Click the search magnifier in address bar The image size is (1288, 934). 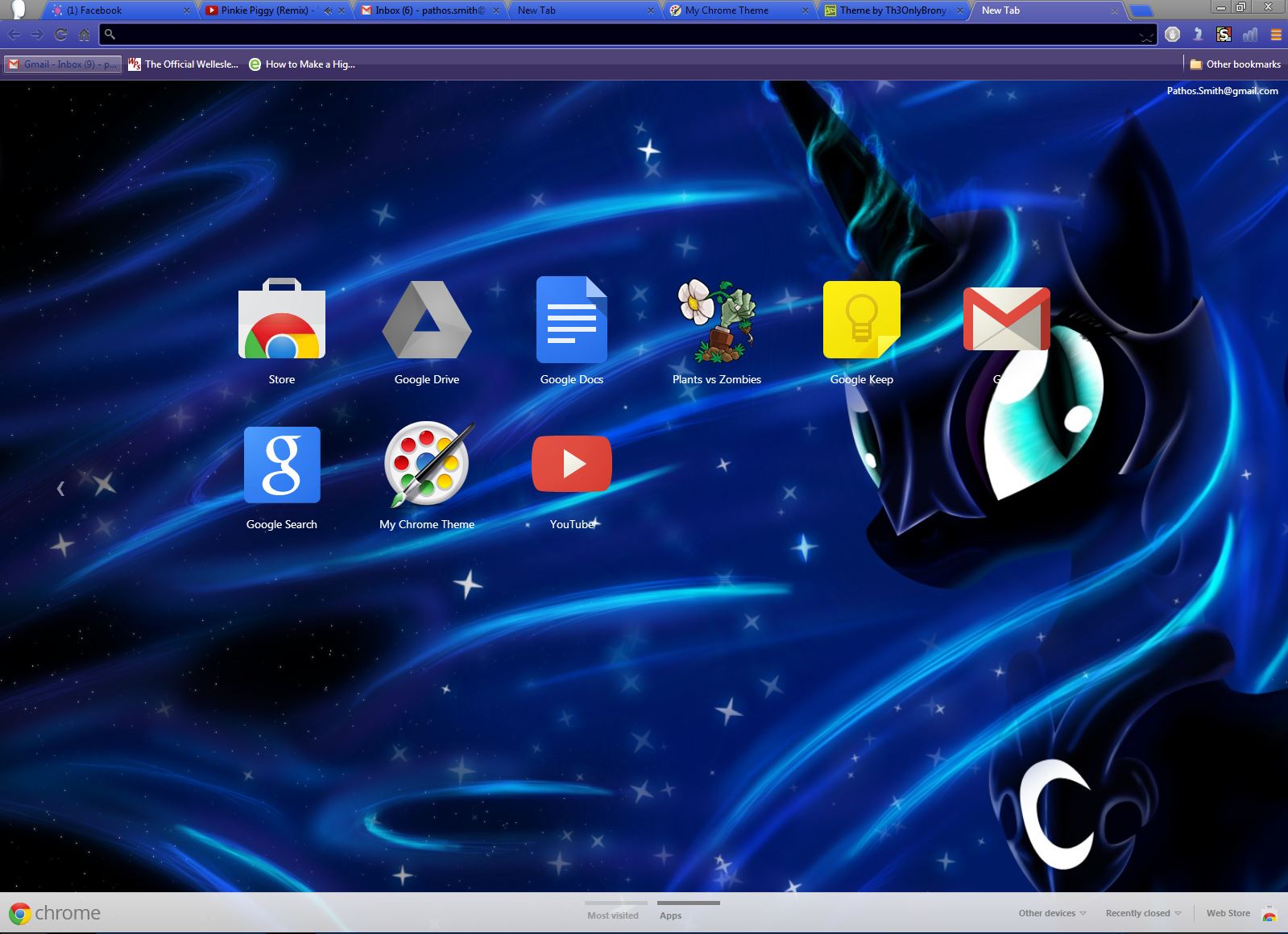click(110, 35)
